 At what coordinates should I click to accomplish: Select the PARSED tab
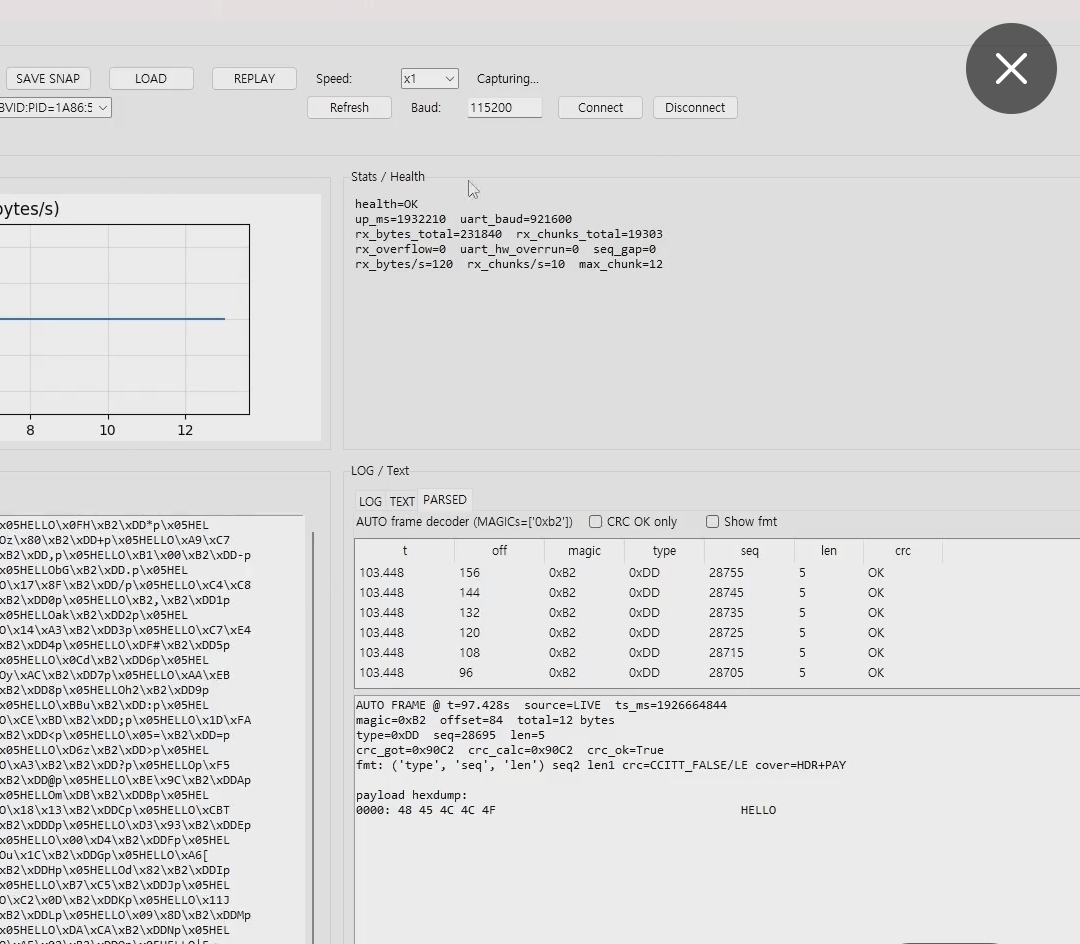[444, 499]
